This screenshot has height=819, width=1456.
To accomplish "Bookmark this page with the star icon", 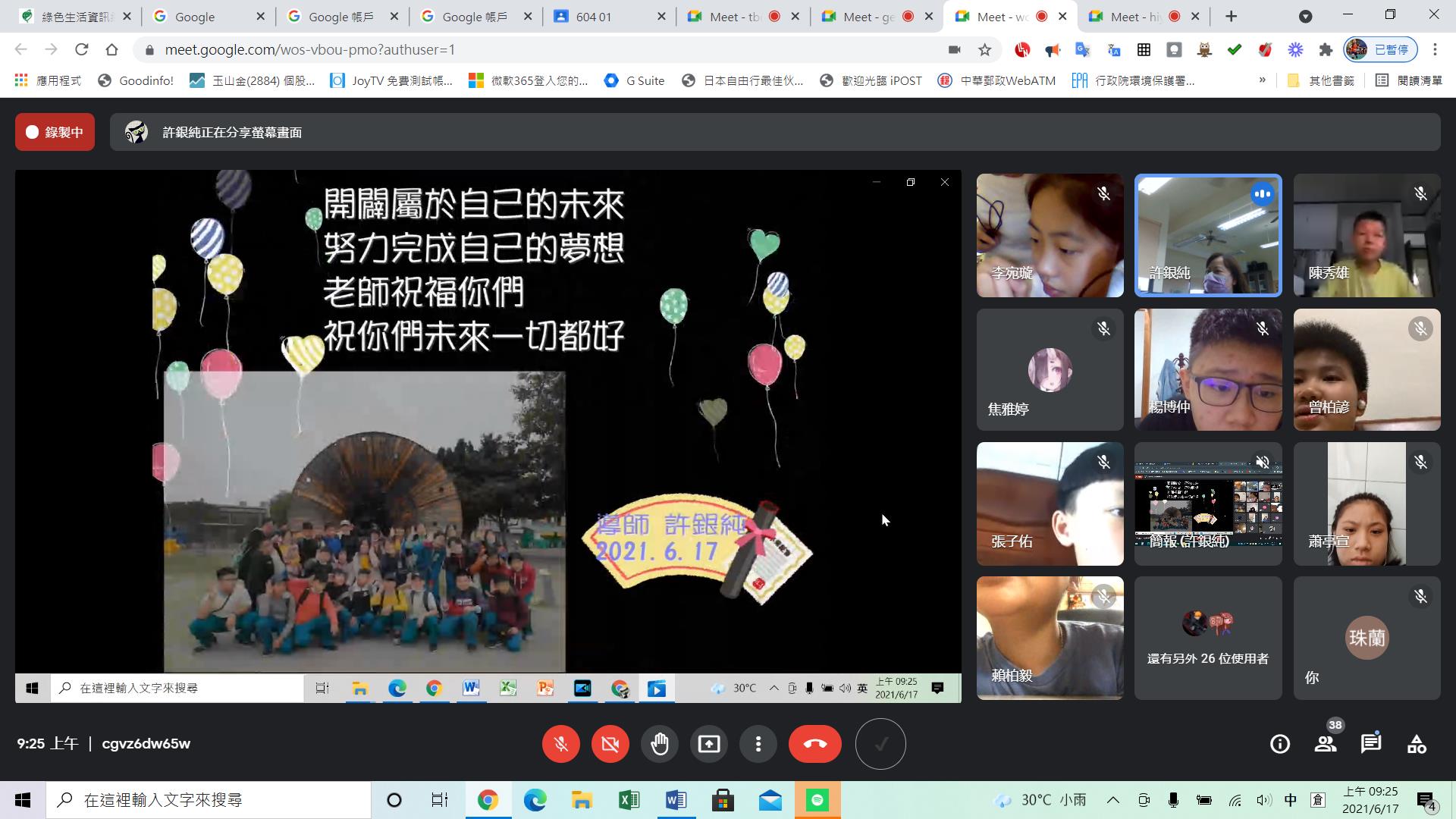I will pos(984,50).
